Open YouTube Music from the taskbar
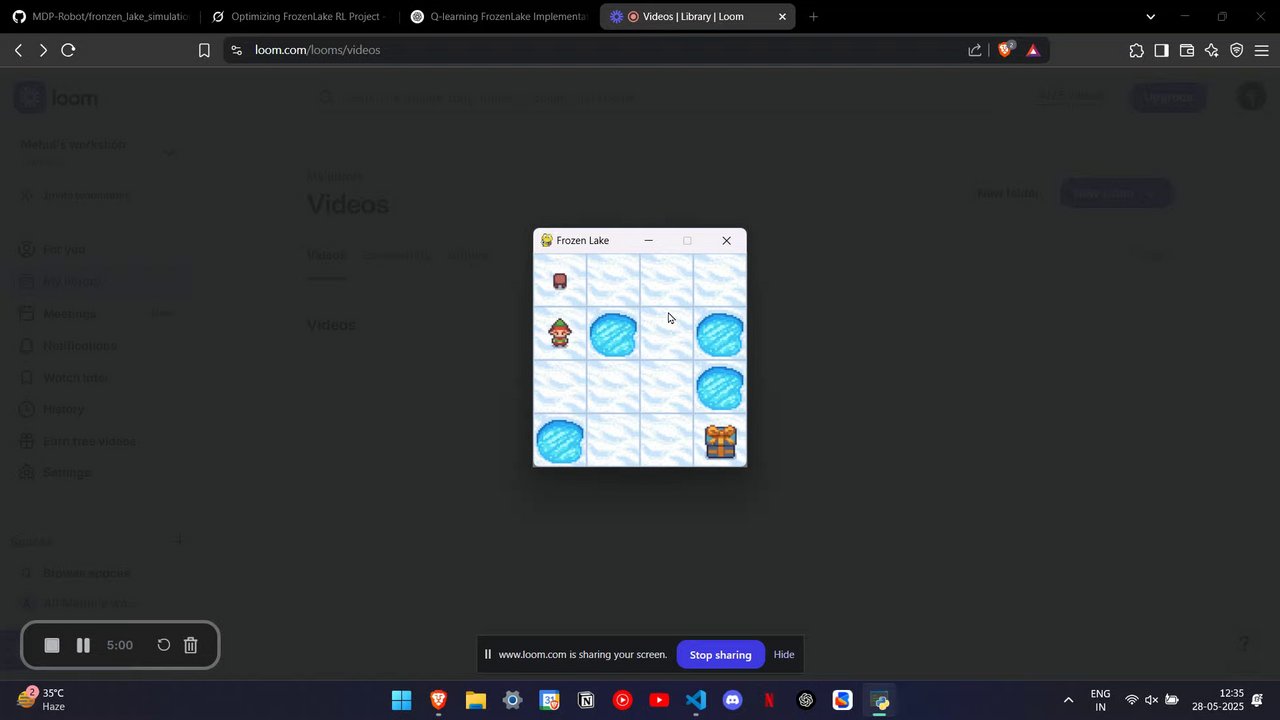Viewport: 1280px width, 720px height. coord(622,700)
